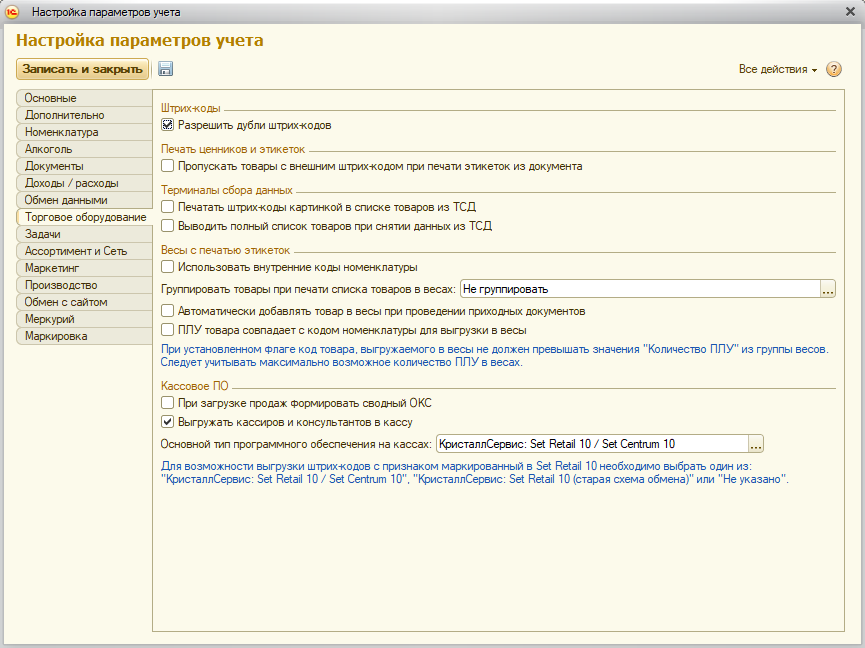865x648 pixels.
Task: Click the Весы с печатью этикеток heading
Action: coord(225,250)
